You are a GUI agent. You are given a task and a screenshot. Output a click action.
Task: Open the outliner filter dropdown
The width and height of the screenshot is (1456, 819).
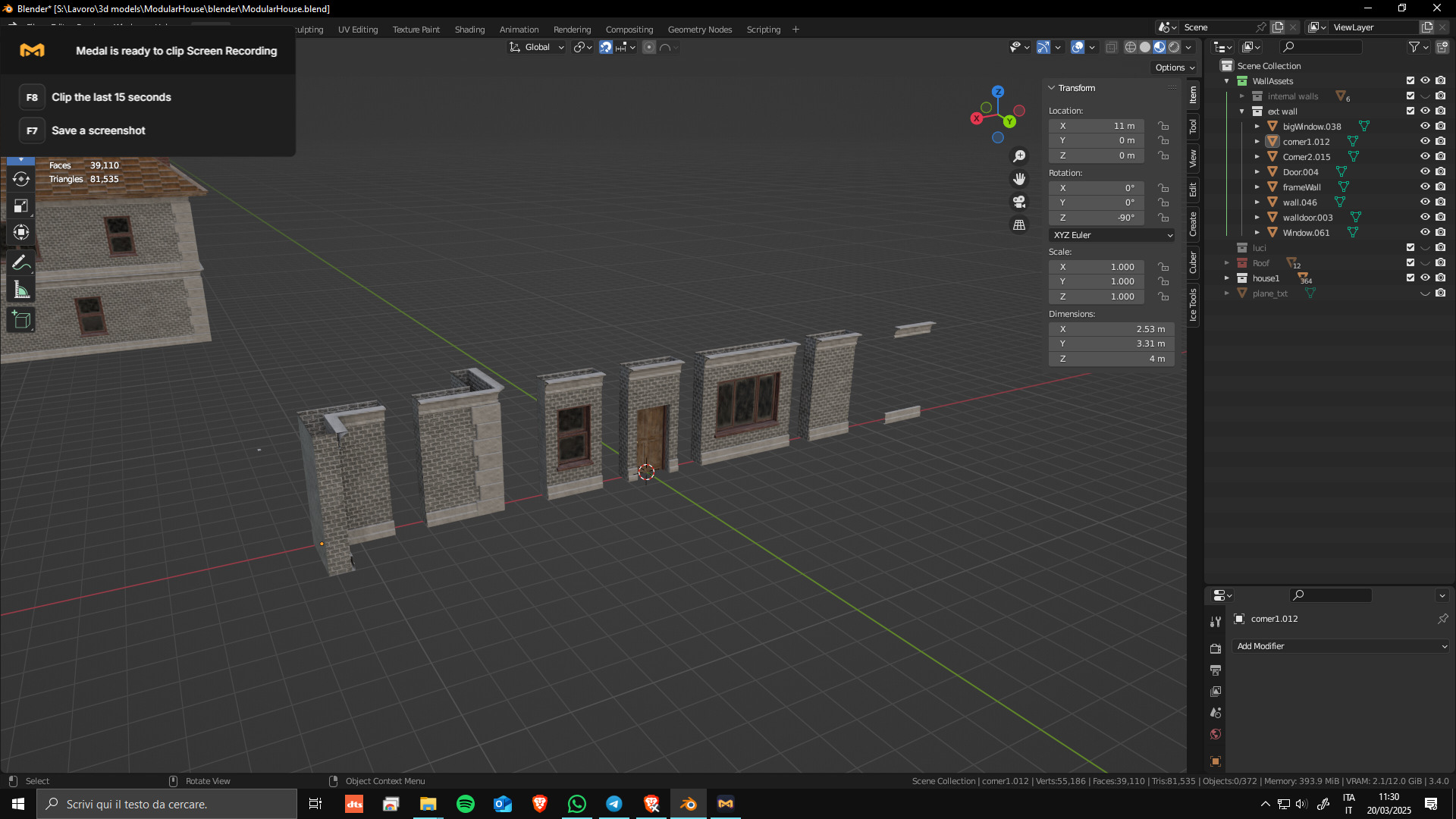coord(1418,47)
